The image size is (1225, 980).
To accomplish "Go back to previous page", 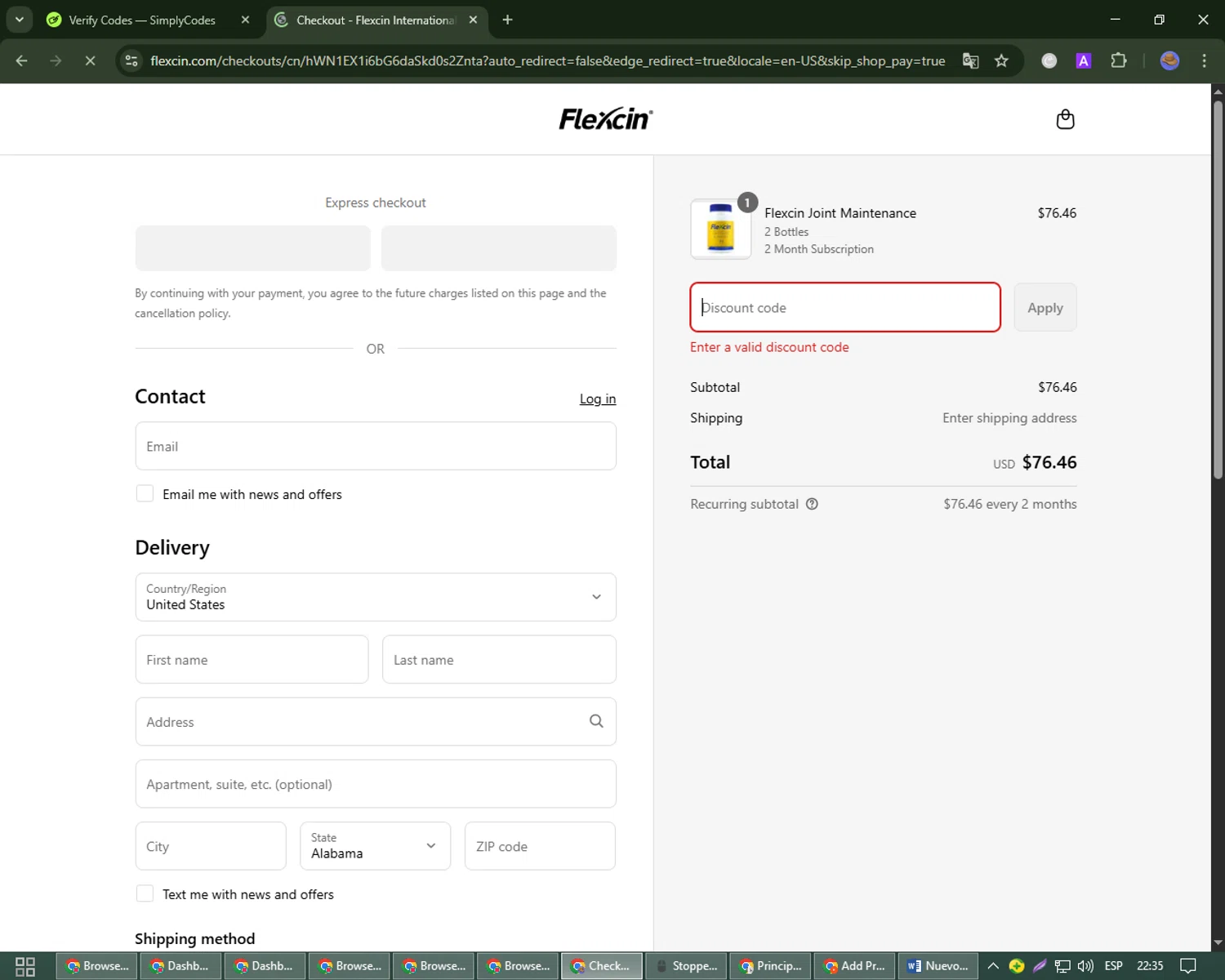I will (x=22, y=60).
